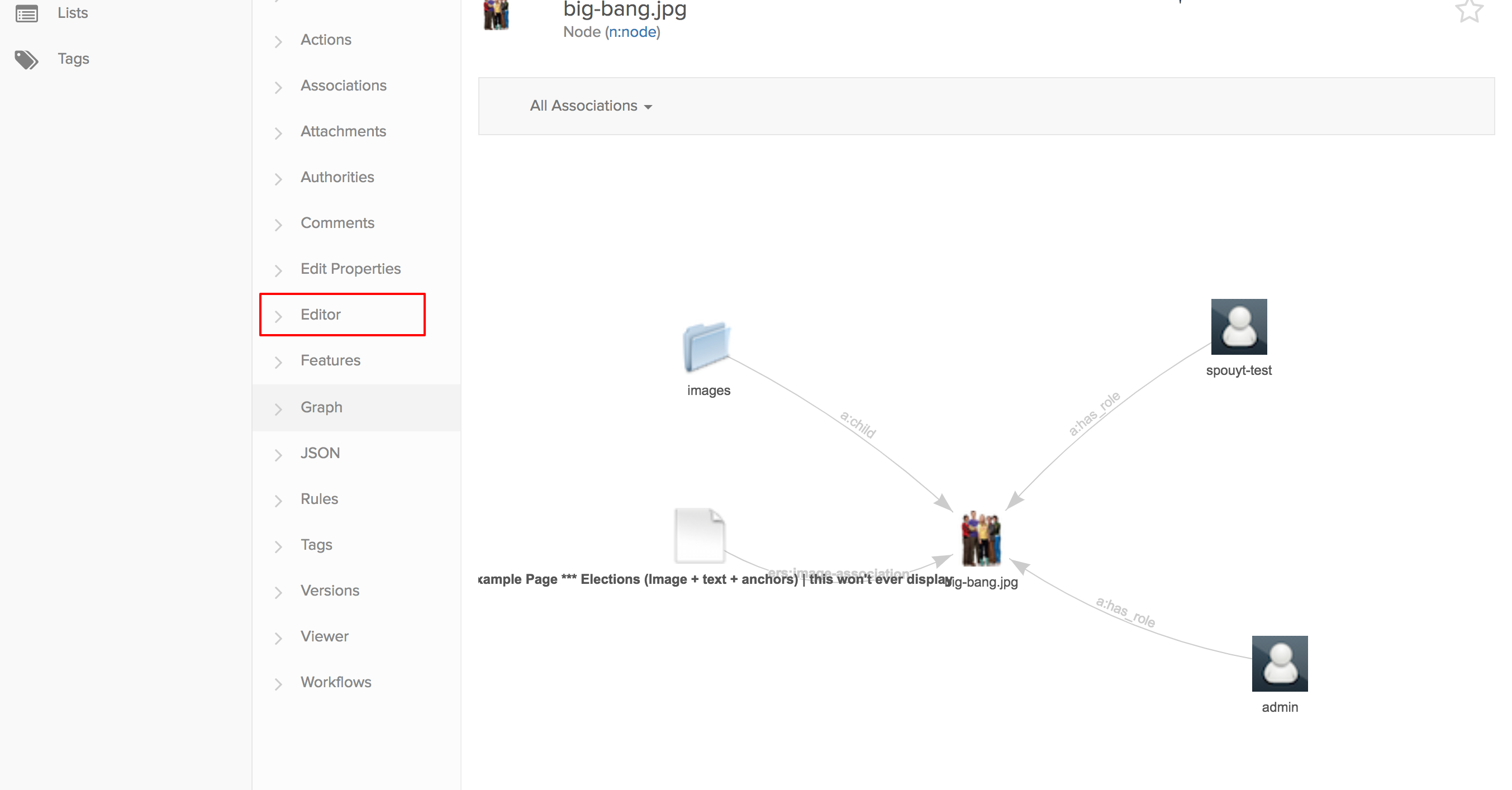Image resolution: width=1512 pixels, height=790 pixels.
Task: Open the Features page
Action: 330,360
